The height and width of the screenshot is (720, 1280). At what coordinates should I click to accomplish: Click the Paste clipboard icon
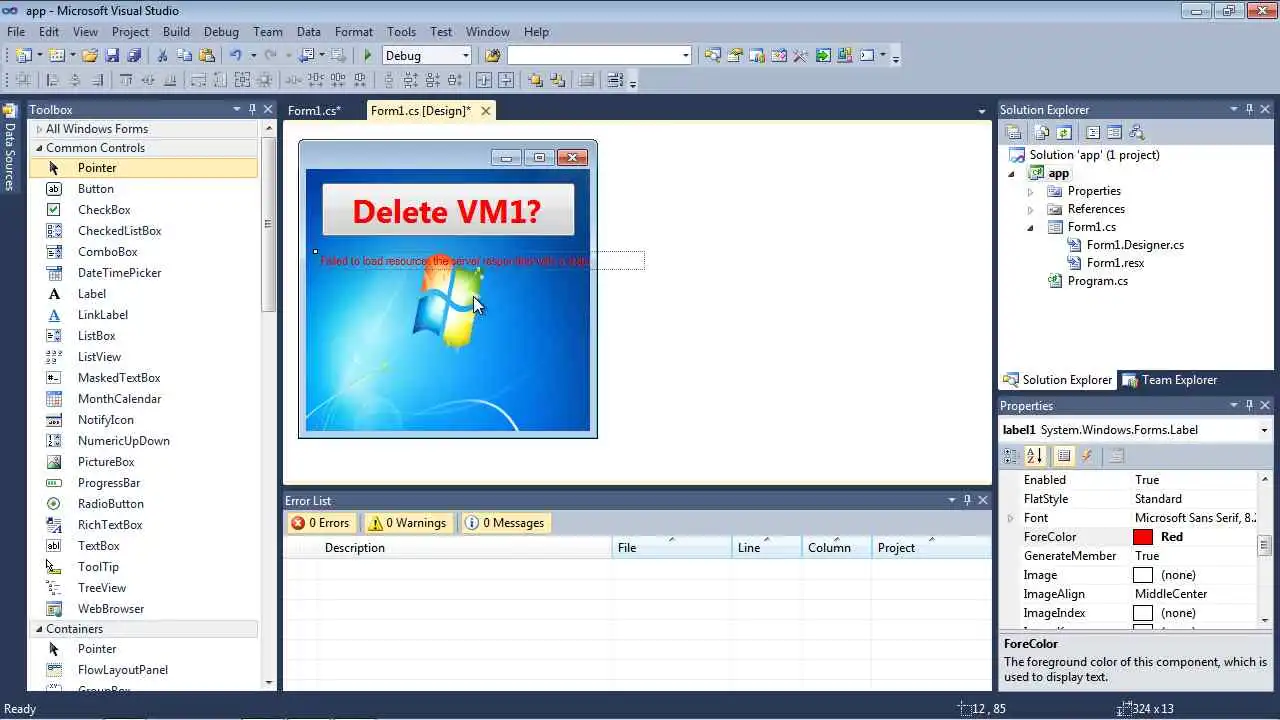207,55
